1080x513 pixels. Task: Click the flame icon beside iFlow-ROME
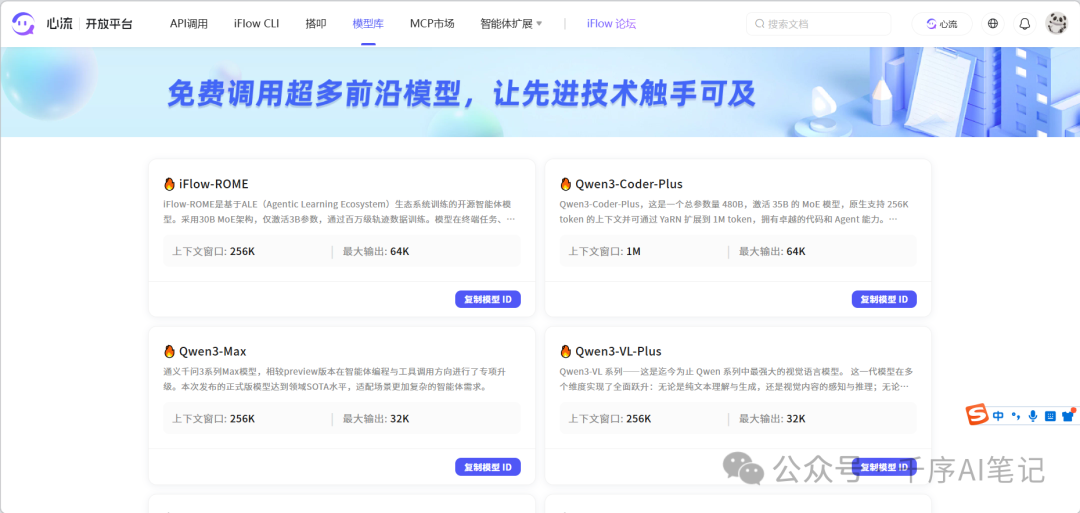(x=169, y=184)
